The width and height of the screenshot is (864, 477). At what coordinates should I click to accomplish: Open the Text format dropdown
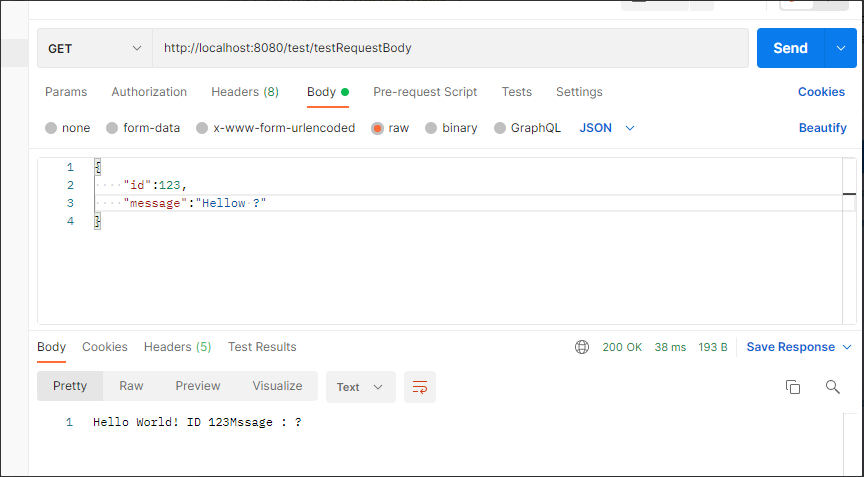coord(360,387)
